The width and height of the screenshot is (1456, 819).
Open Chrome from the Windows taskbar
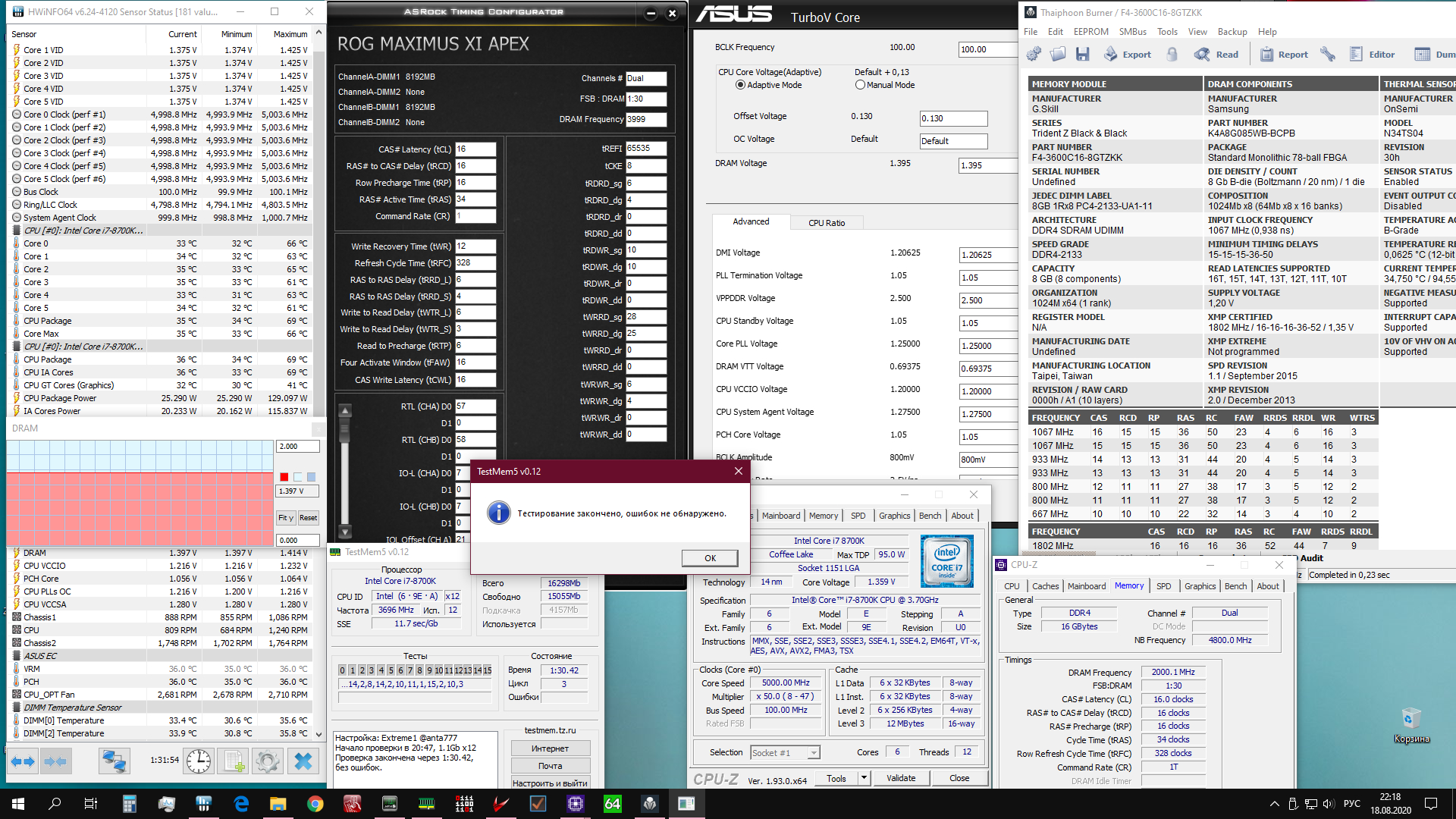pos(315,804)
